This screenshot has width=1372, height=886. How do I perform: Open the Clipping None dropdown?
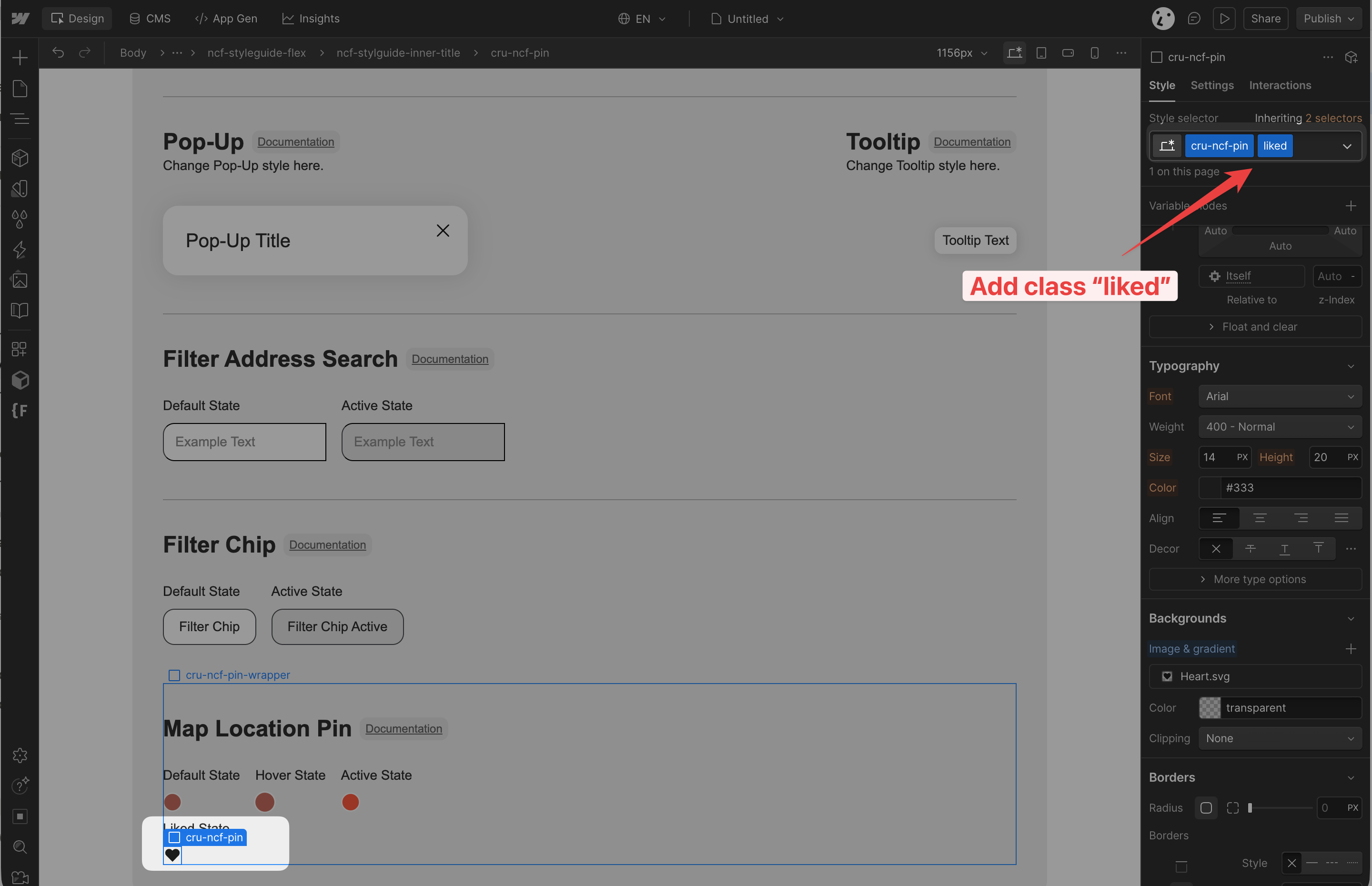coord(1280,738)
